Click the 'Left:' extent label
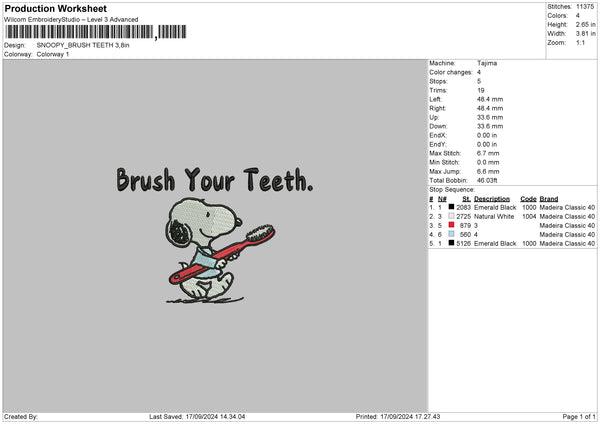Image resolution: width=600 pixels, height=424 pixels. (x=435, y=99)
